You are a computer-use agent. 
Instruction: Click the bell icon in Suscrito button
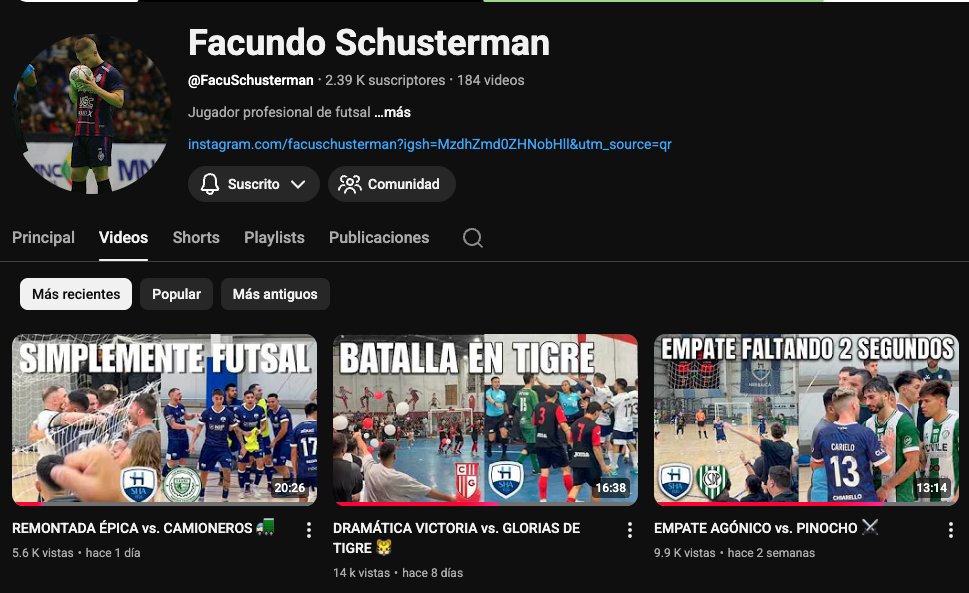(x=209, y=184)
